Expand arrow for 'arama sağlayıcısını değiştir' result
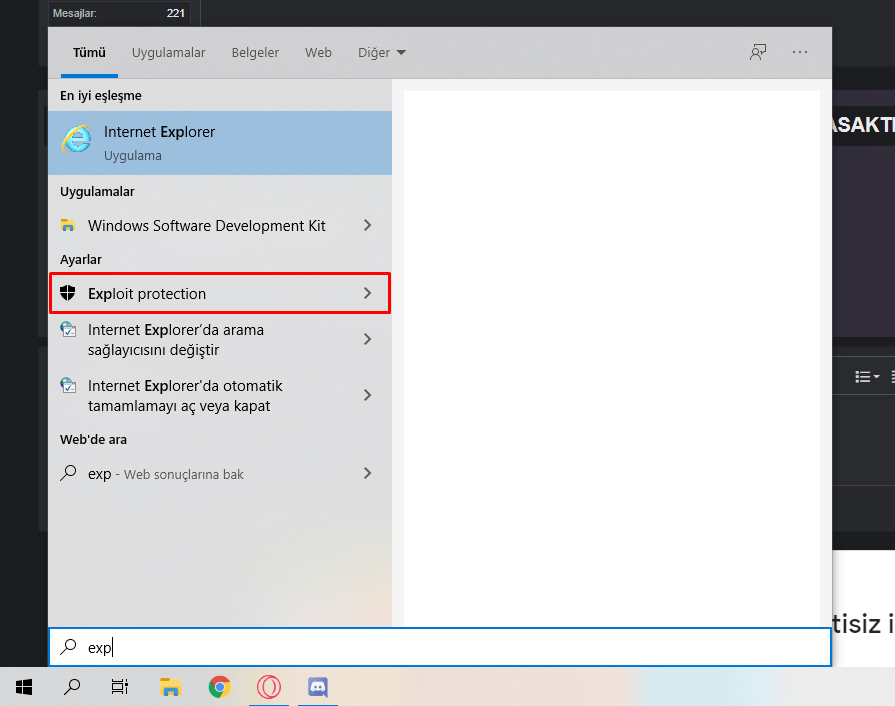This screenshot has height=706, width=895. pos(368,339)
